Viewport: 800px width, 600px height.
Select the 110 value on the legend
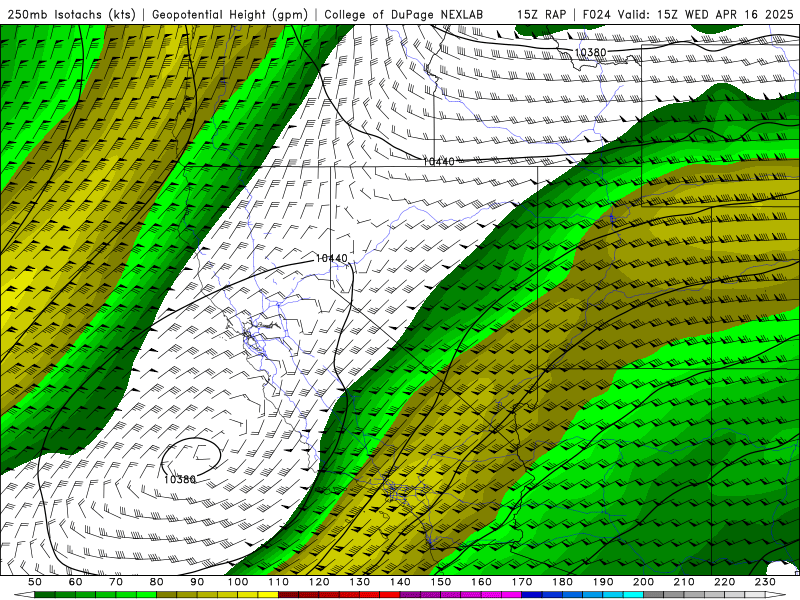tap(279, 582)
